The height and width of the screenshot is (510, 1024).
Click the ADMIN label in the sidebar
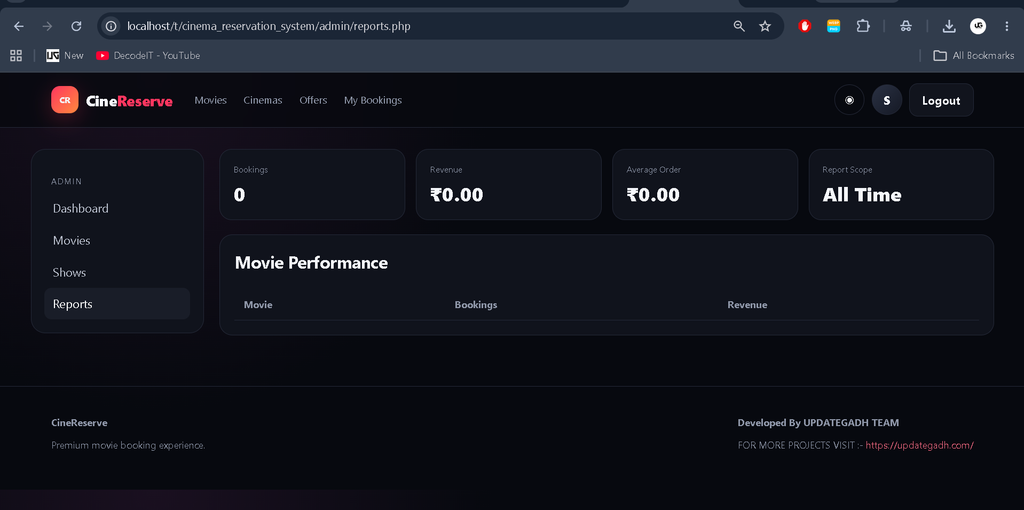pos(67,182)
